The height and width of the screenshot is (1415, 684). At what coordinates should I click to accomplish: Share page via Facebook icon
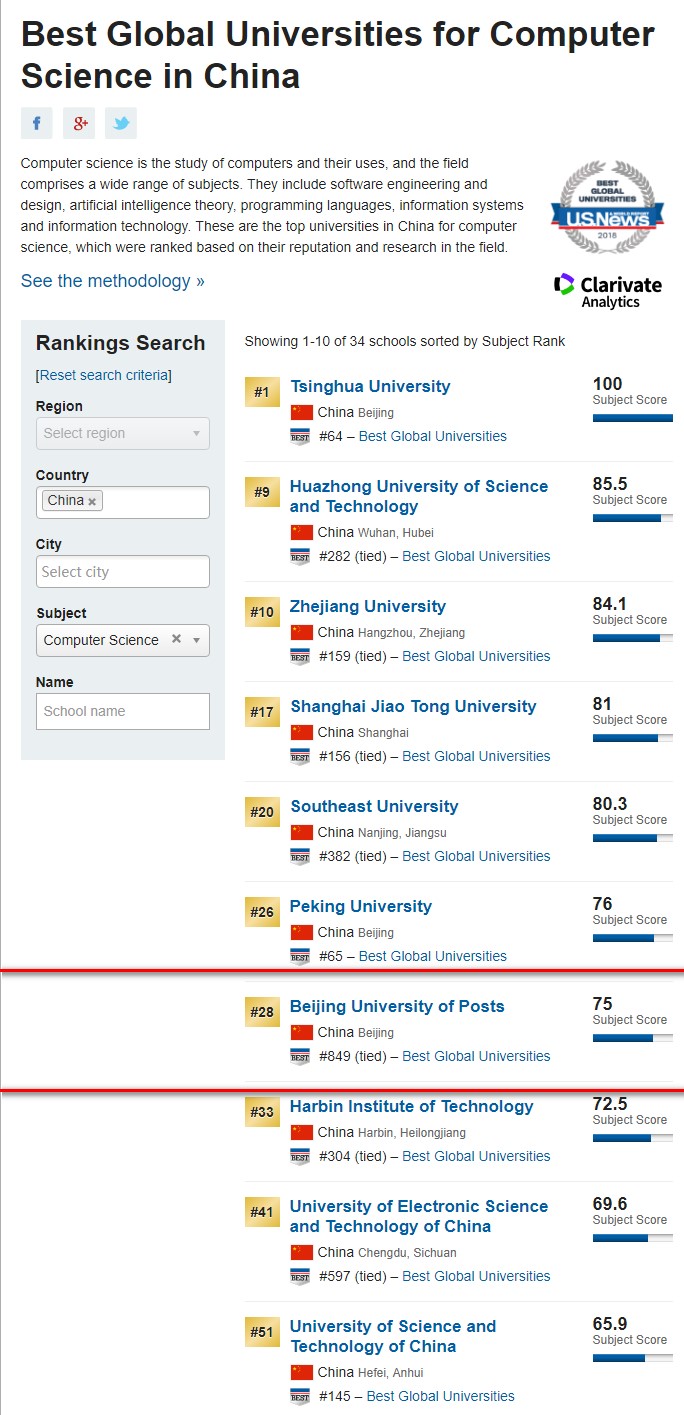(x=37, y=123)
